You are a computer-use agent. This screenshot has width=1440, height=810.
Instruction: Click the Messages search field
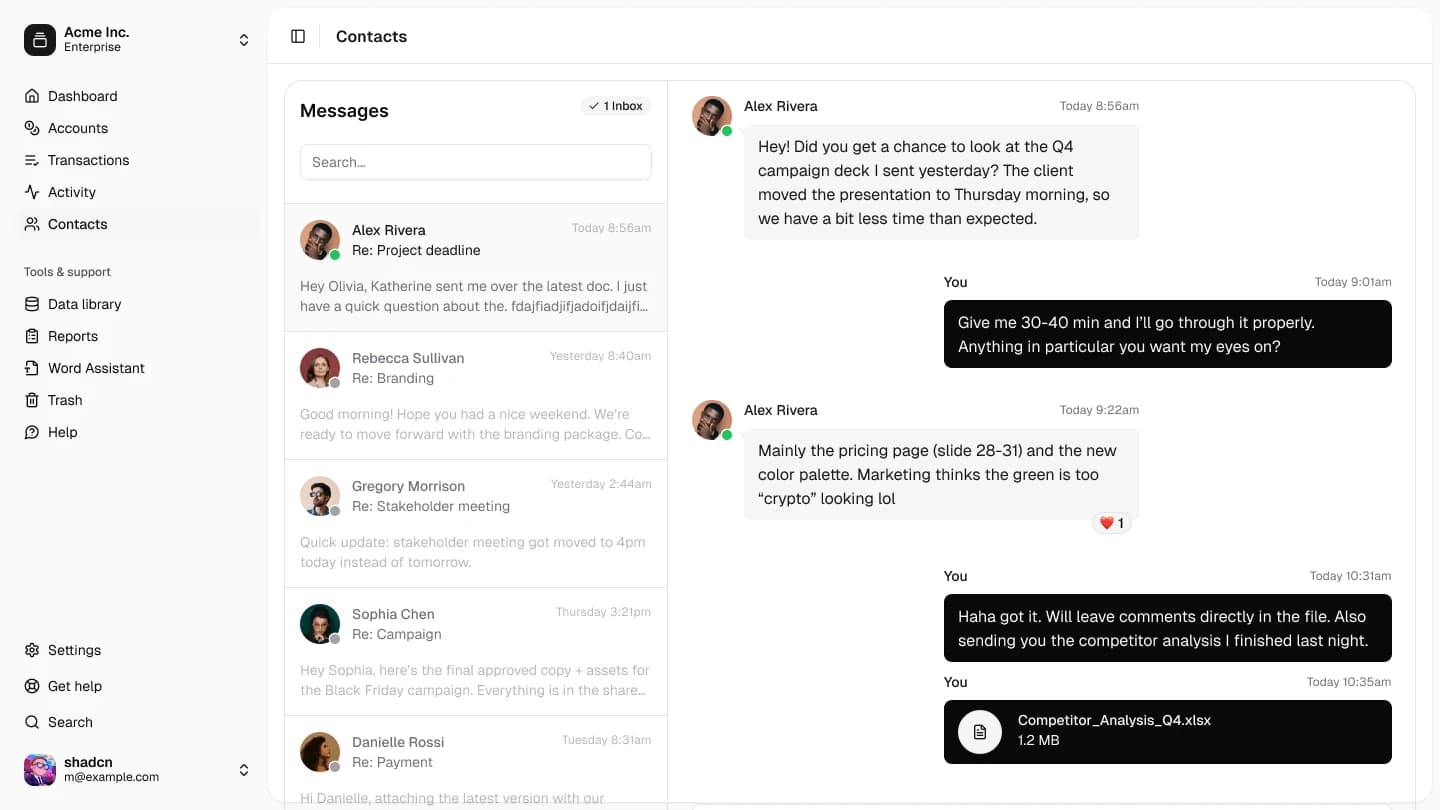click(x=475, y=162)
